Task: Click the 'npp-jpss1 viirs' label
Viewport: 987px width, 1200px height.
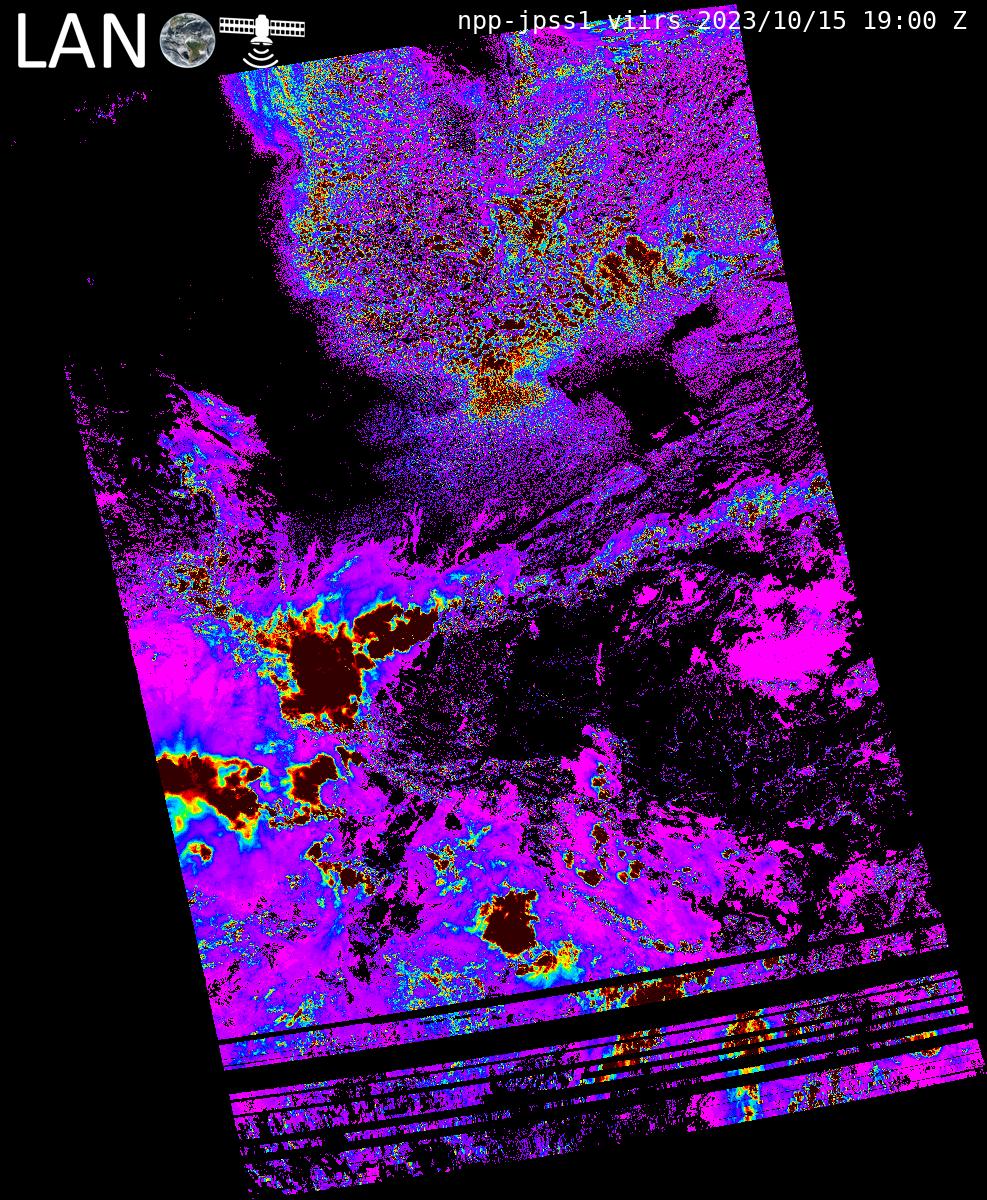Action: click(x=569, y=20)
